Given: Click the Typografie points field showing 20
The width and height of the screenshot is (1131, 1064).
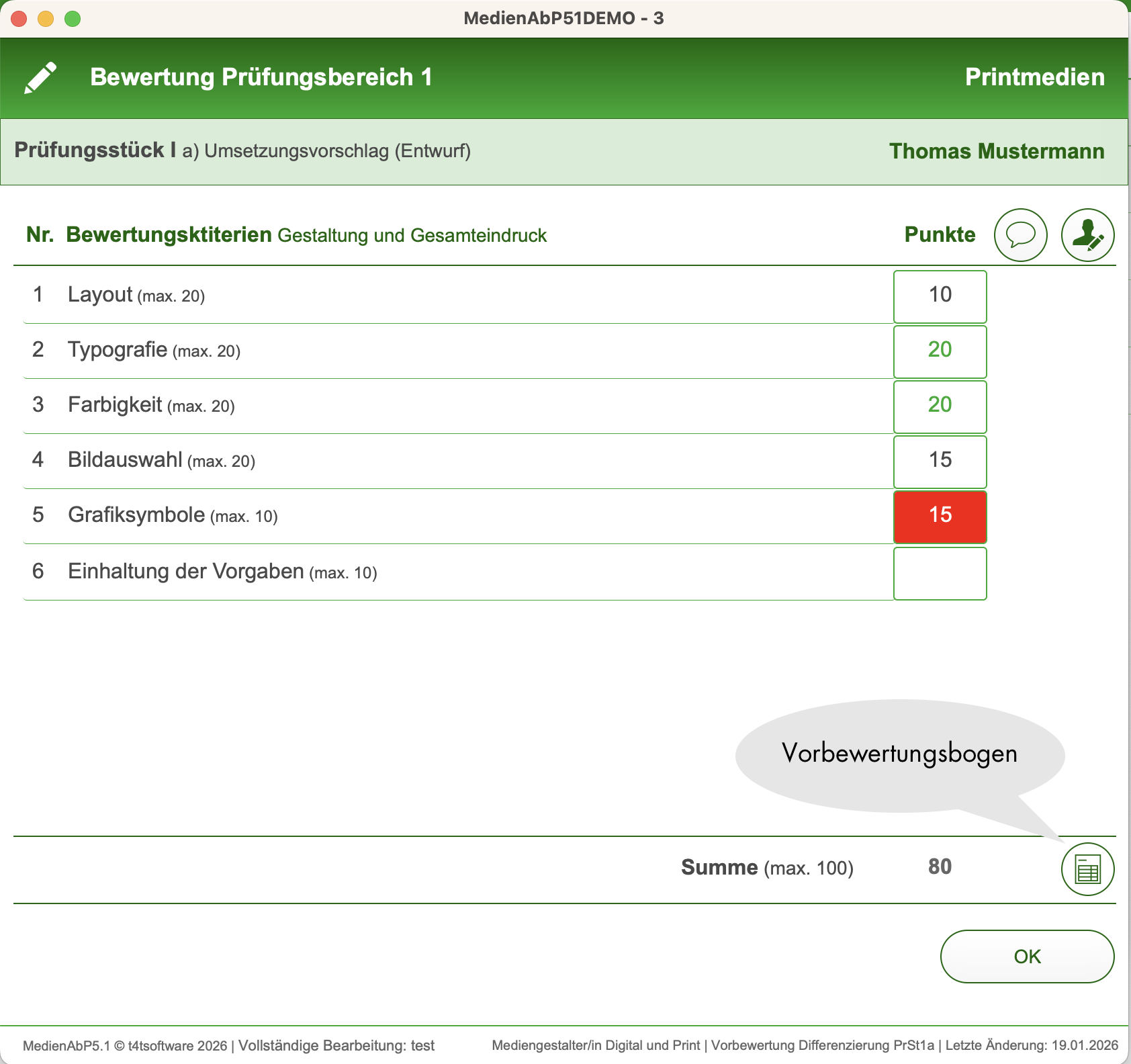Looking at the screenshot, I should coord(940,351).
